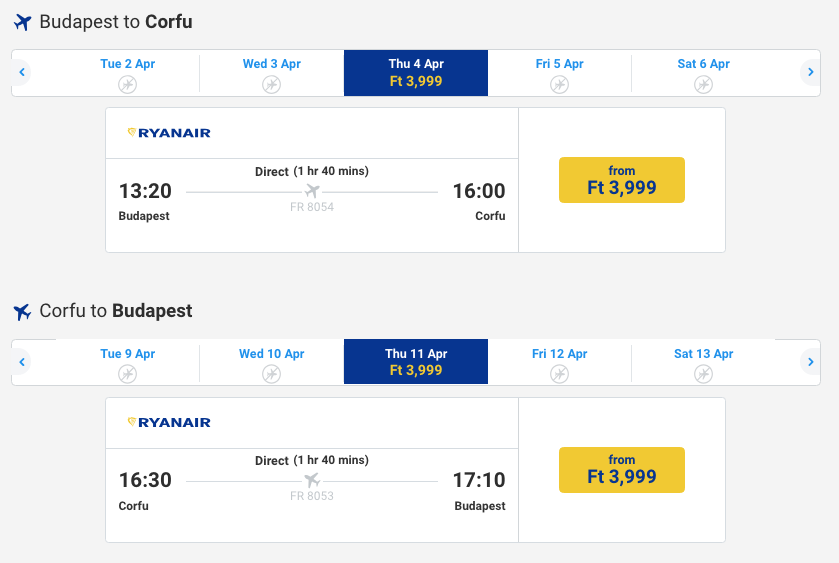Select outbound fare from Ft 3,999 button

coord(621,180)
